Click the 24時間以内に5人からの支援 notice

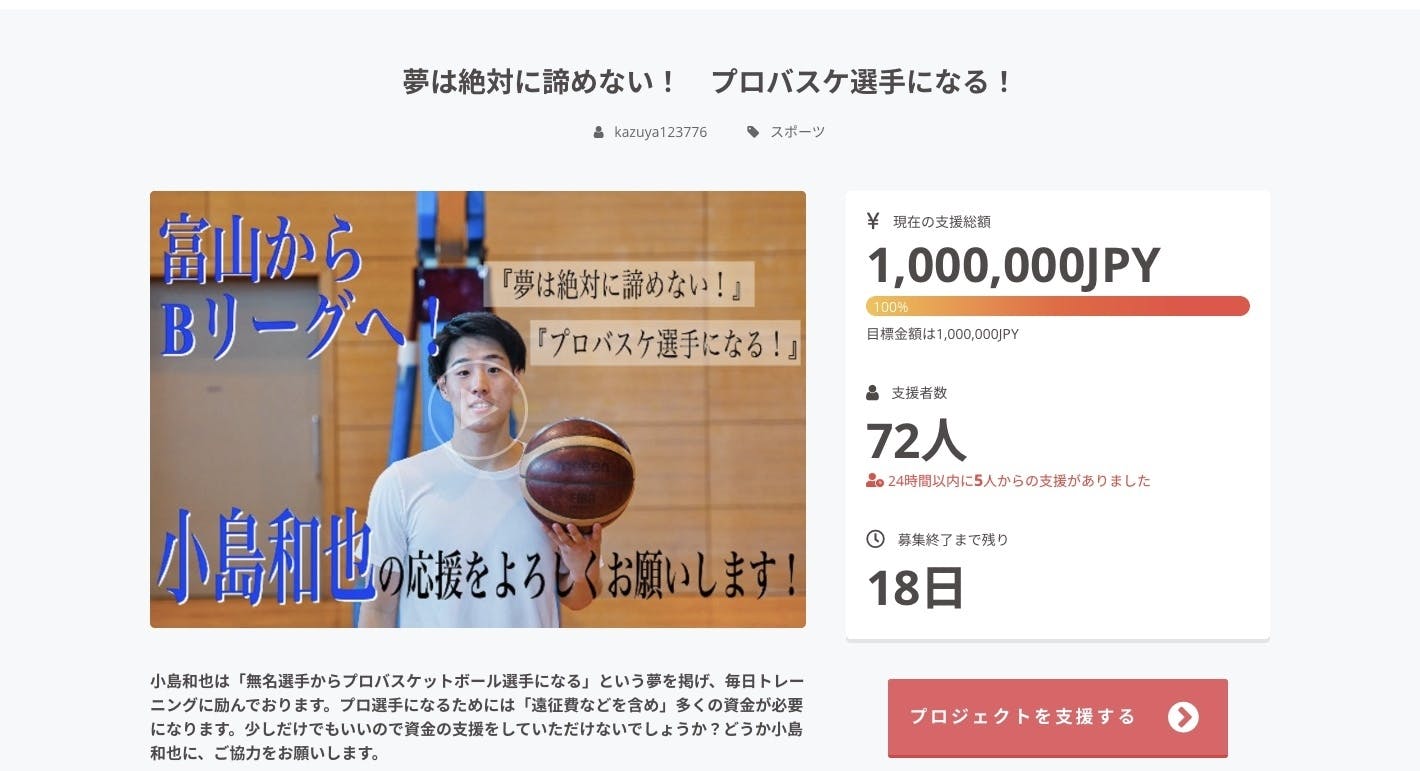tap(1019, 481)
